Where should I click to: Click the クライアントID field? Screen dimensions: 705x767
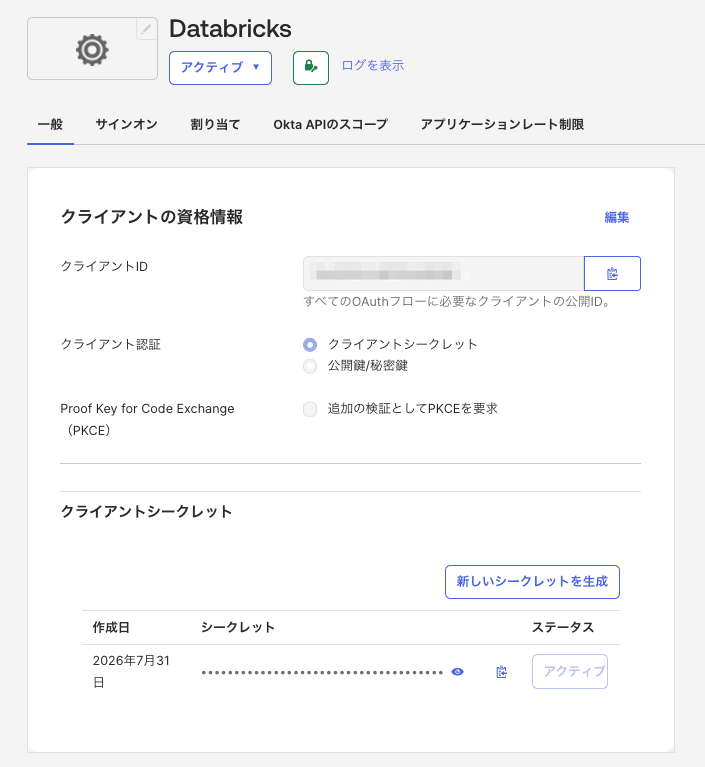click(444, 273)
